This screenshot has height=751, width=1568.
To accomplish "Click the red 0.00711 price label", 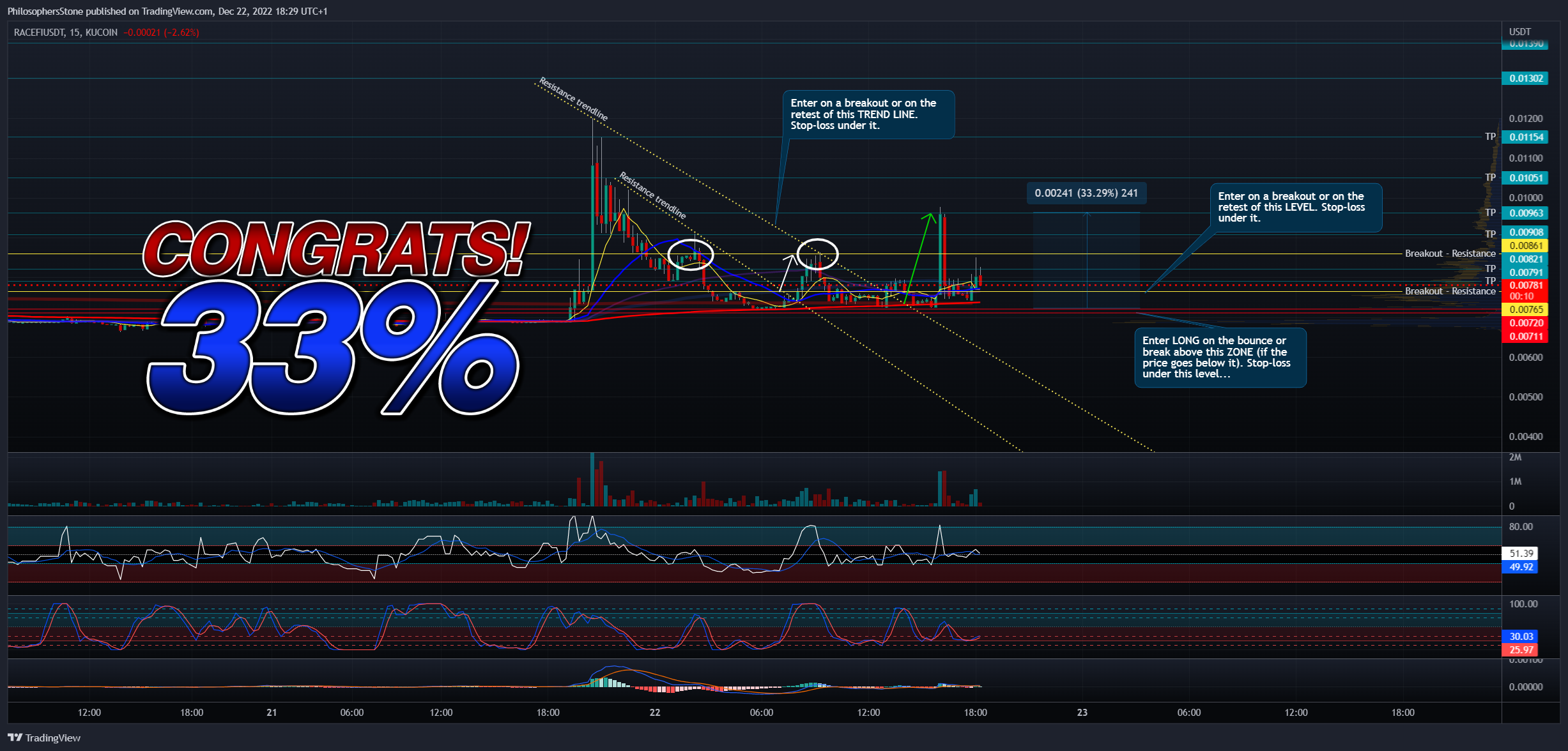I will 1526,337.
